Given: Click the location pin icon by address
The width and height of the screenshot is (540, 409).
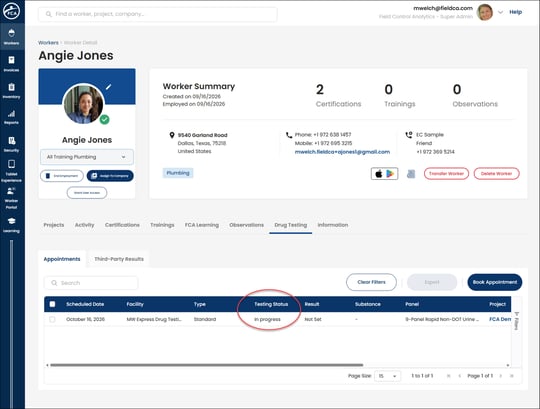Looking at the screenshot, I should coord(172,135).
